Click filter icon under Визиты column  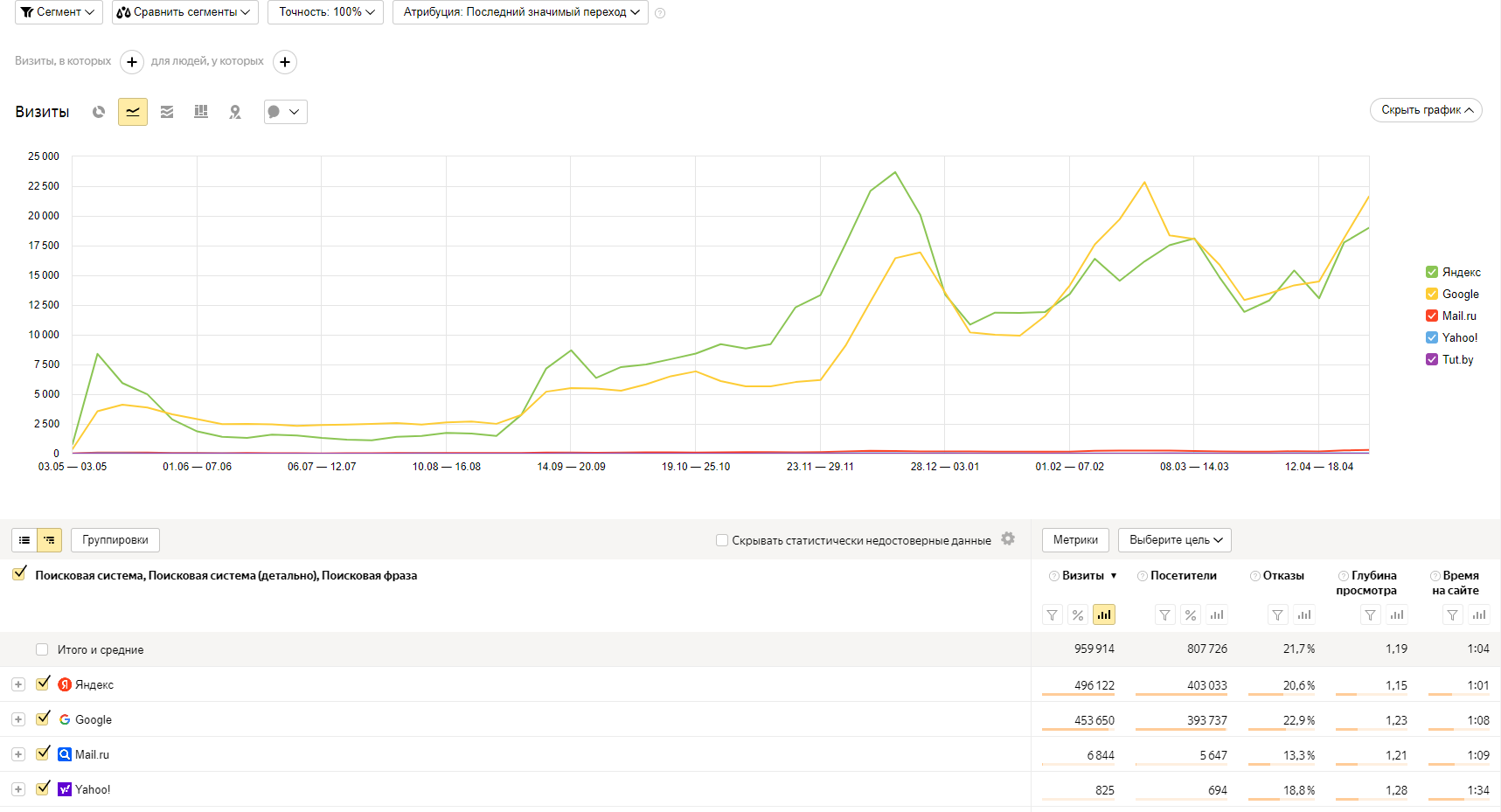pyautogui.click(x=1053, y=615)
